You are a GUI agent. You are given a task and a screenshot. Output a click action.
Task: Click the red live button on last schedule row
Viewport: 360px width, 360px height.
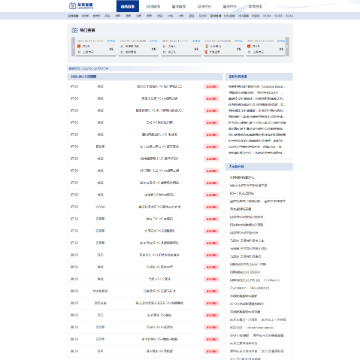(212, 351)
